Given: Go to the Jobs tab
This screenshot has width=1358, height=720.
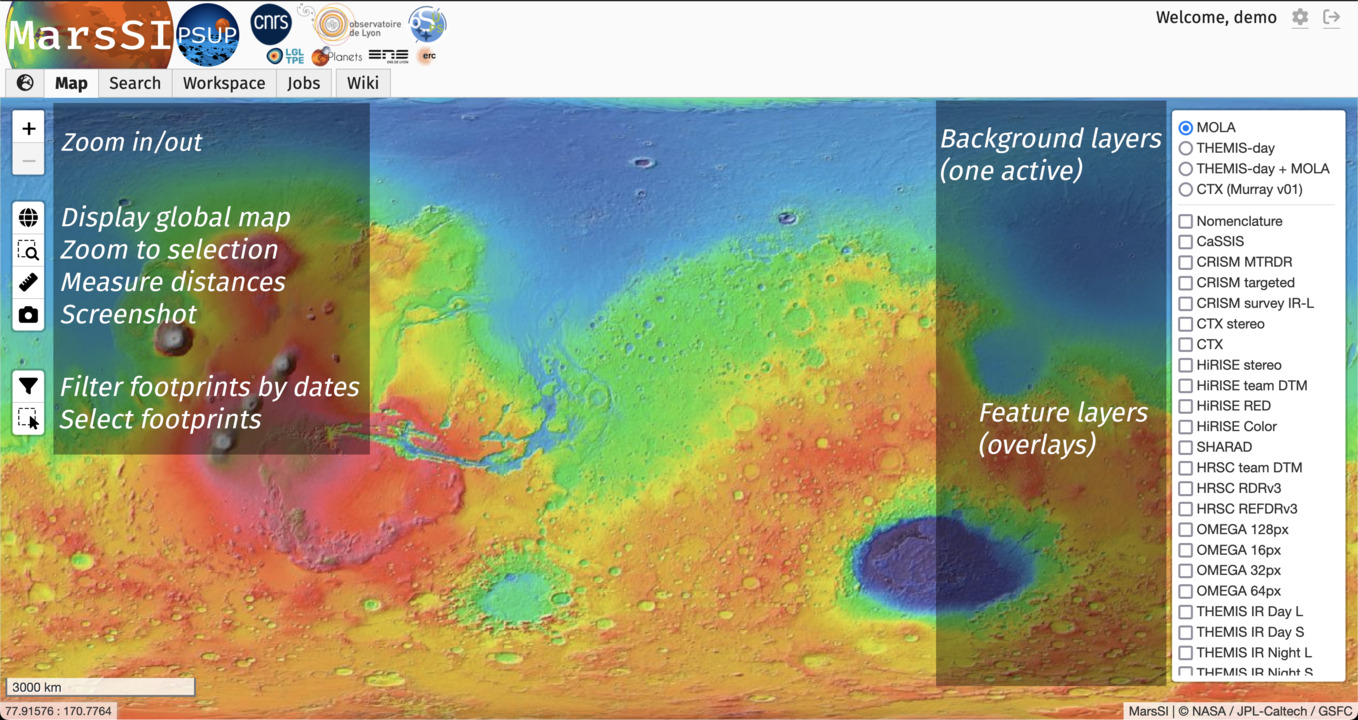Looking at the screenshot, I should point(304,83).
